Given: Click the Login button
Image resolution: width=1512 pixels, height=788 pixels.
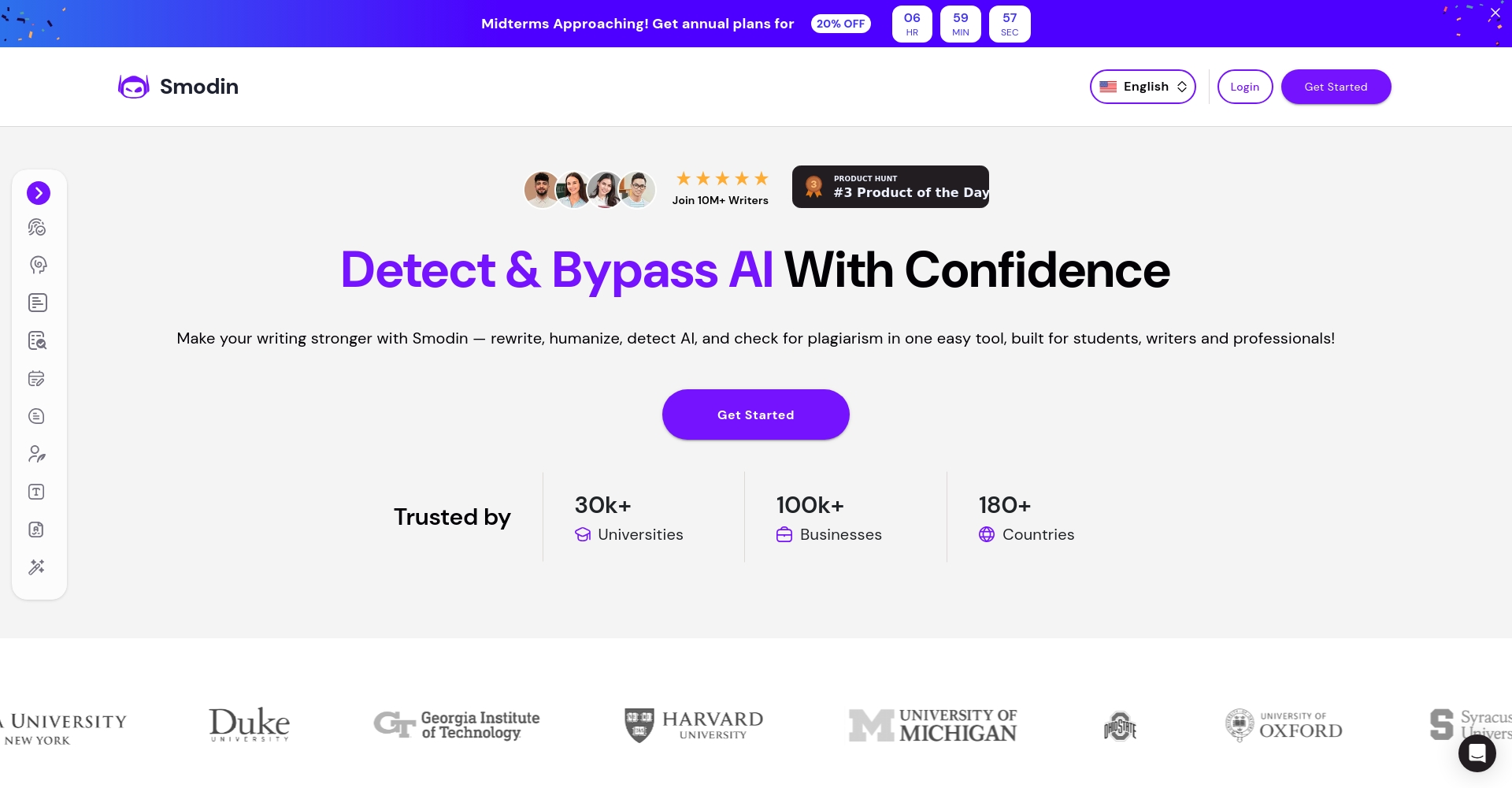Looking at the screenshot, I should point(1244,87).
